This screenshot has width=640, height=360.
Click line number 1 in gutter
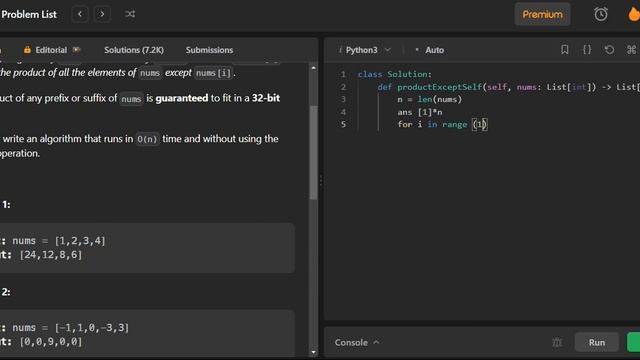(x=343, y=74)
